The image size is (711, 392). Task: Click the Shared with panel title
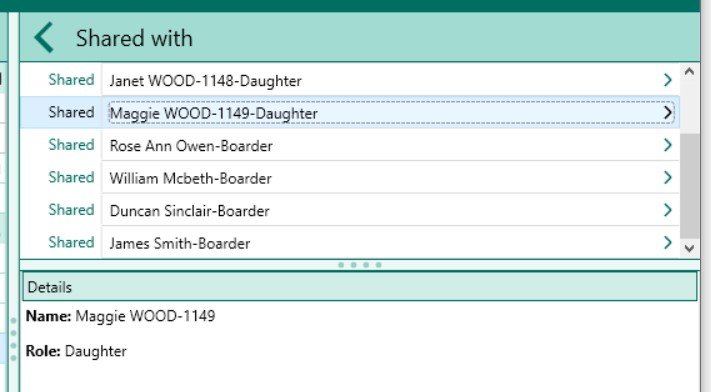click(x=134, y=38)
